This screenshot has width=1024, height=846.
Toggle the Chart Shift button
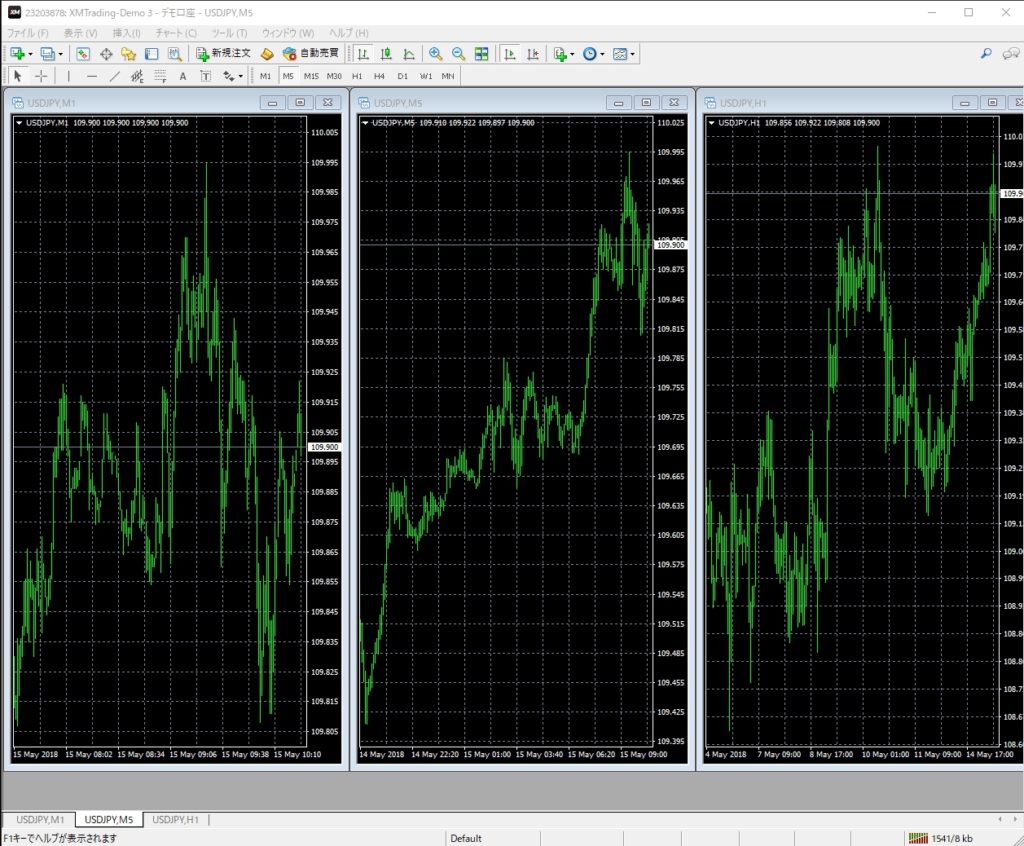pos(533,54)
